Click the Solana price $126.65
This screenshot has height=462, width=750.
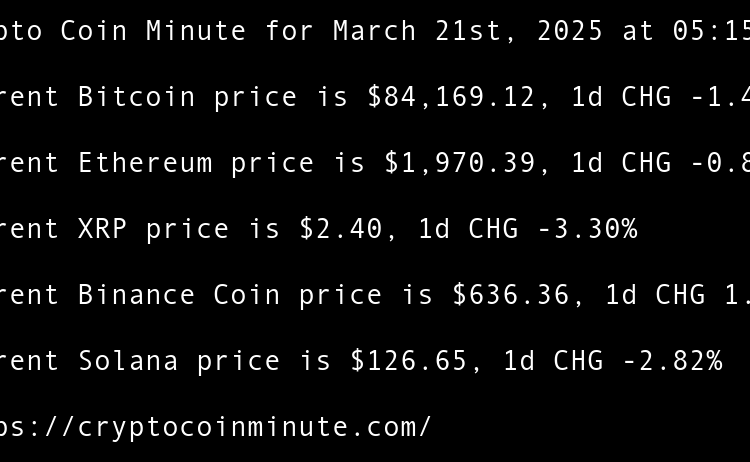tap(409, 361)
